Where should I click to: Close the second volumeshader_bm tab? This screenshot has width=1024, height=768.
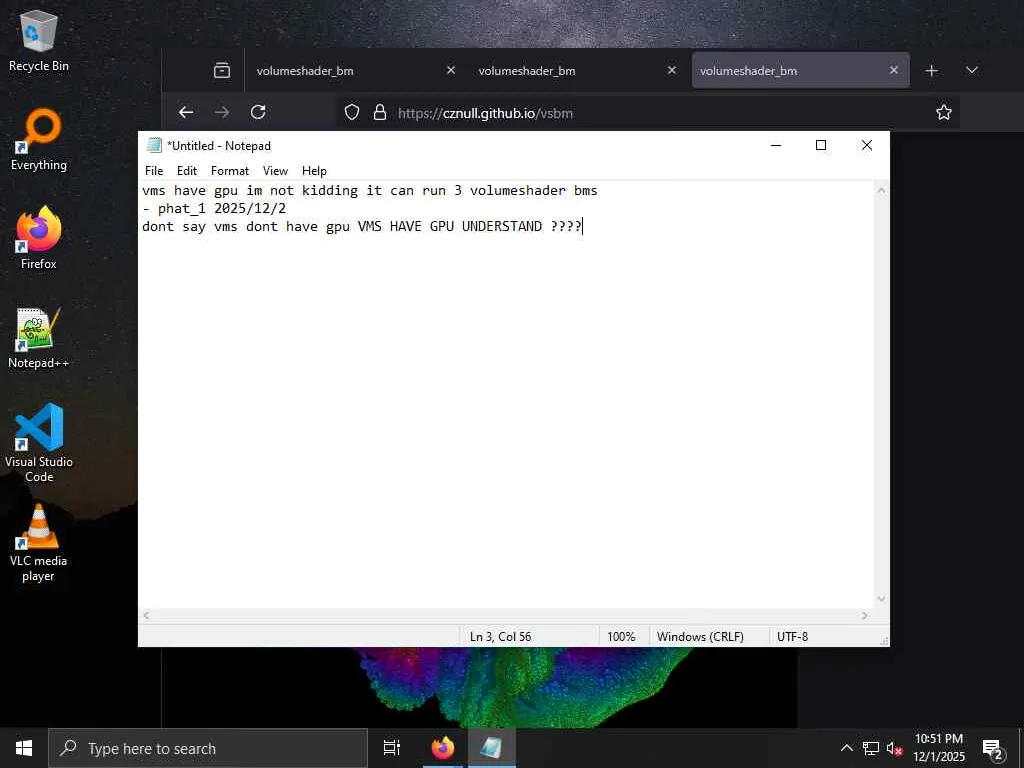pos(672,70)
